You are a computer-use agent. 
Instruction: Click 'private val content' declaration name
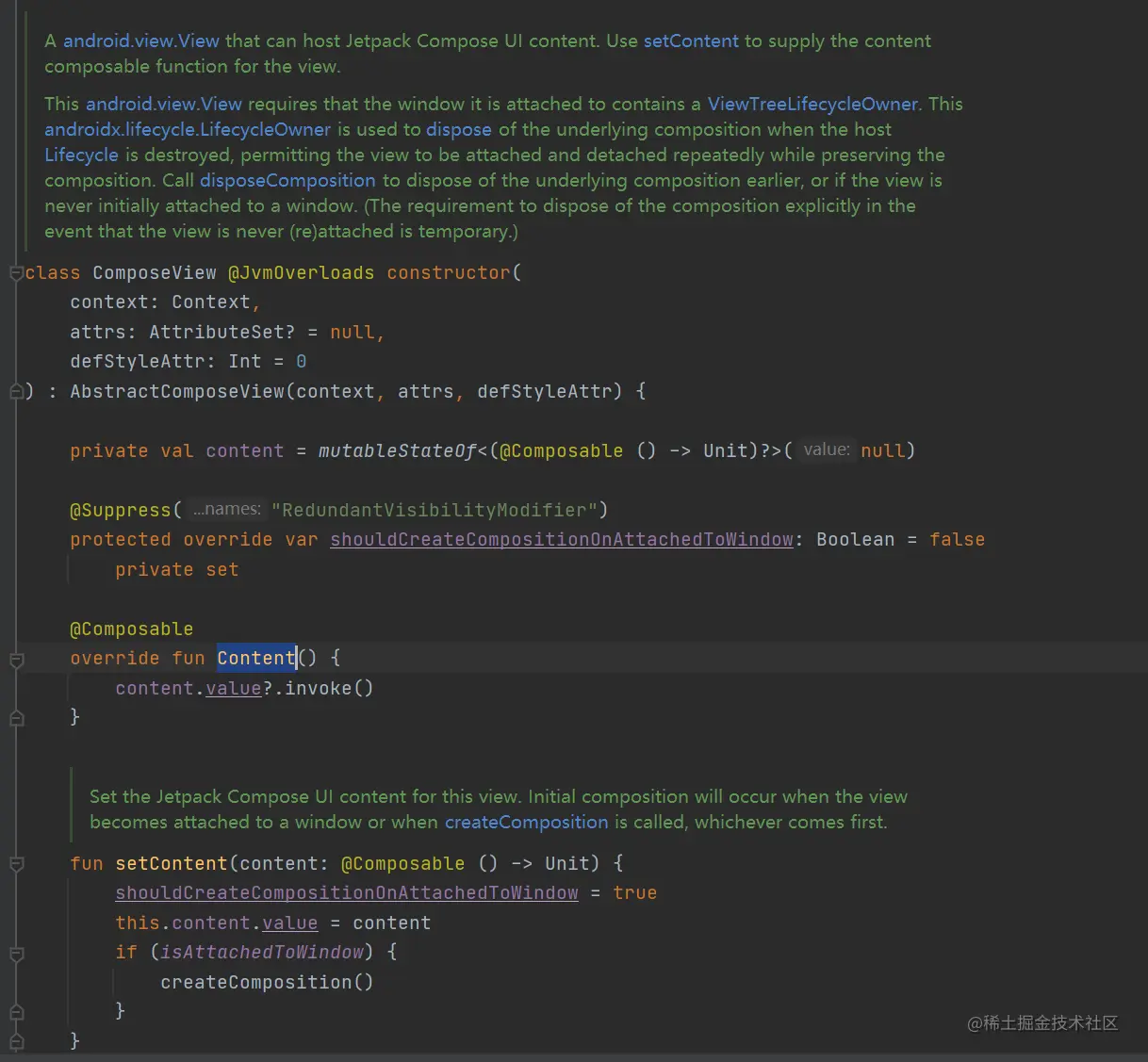click(245, 451)
